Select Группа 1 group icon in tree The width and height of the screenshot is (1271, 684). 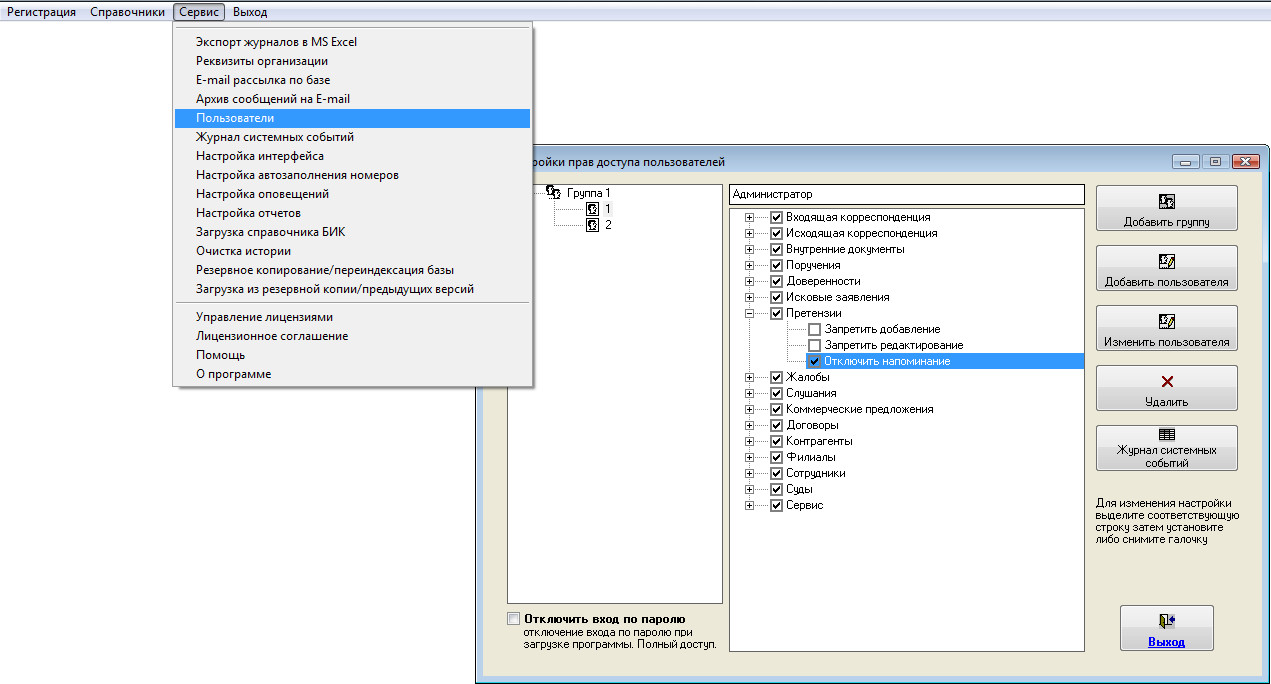pyautogui.click(x=553, y=192)
